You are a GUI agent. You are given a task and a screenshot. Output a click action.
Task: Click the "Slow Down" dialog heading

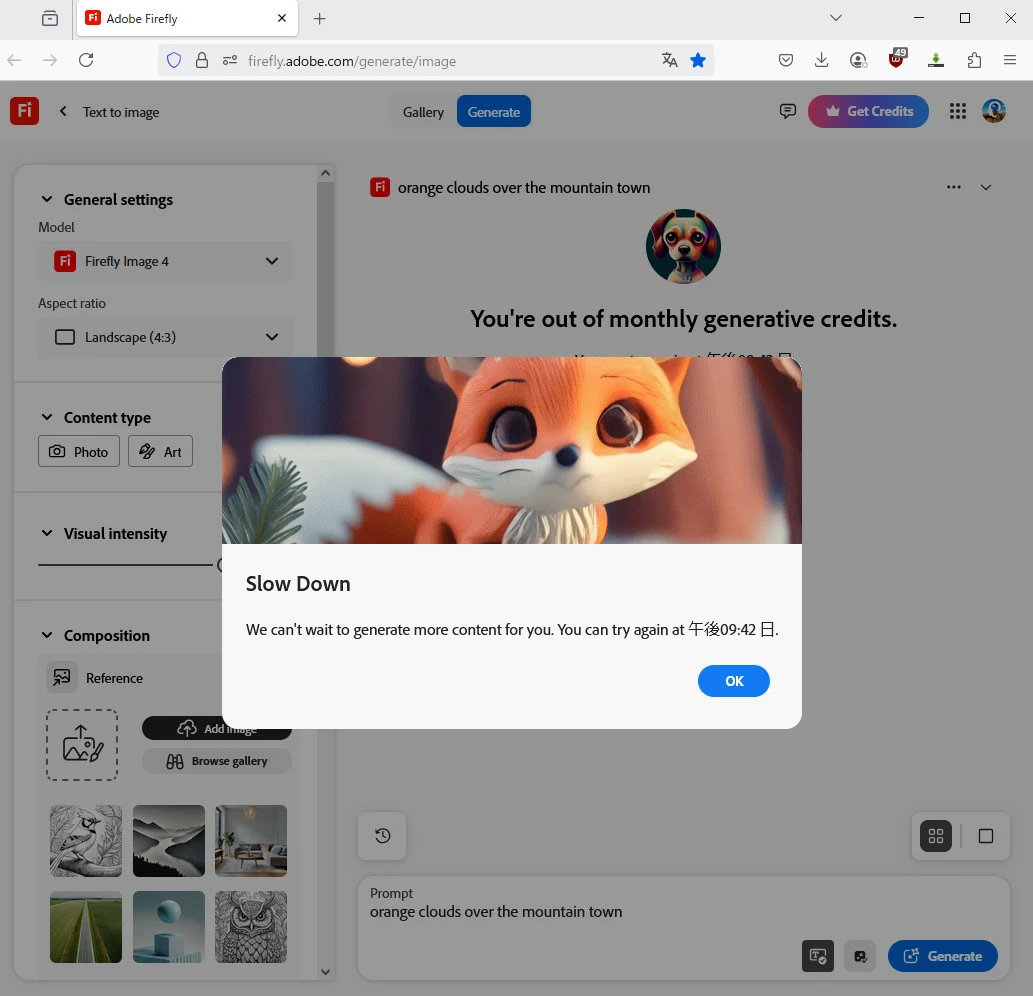tap(298, 584)
